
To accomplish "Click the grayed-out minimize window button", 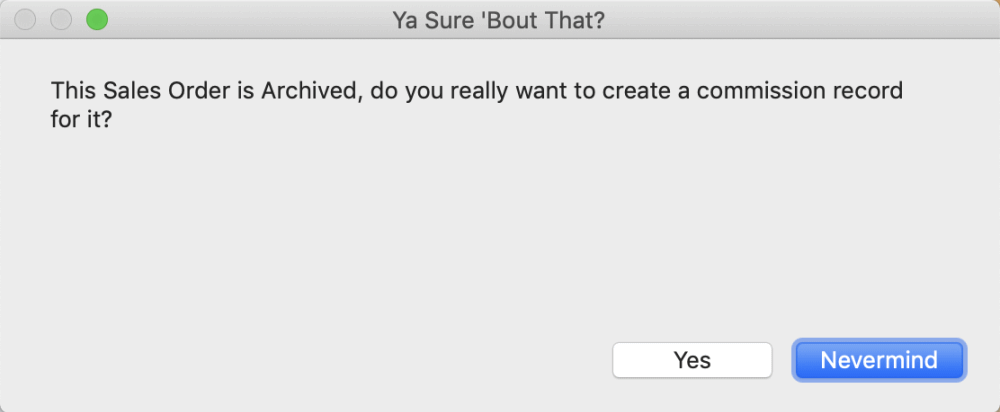I will [61, 19].
